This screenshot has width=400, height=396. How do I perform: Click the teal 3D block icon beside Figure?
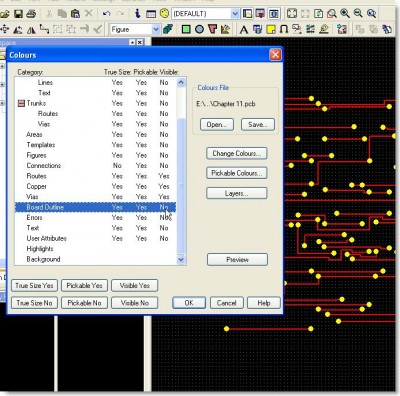coord(168,29)
